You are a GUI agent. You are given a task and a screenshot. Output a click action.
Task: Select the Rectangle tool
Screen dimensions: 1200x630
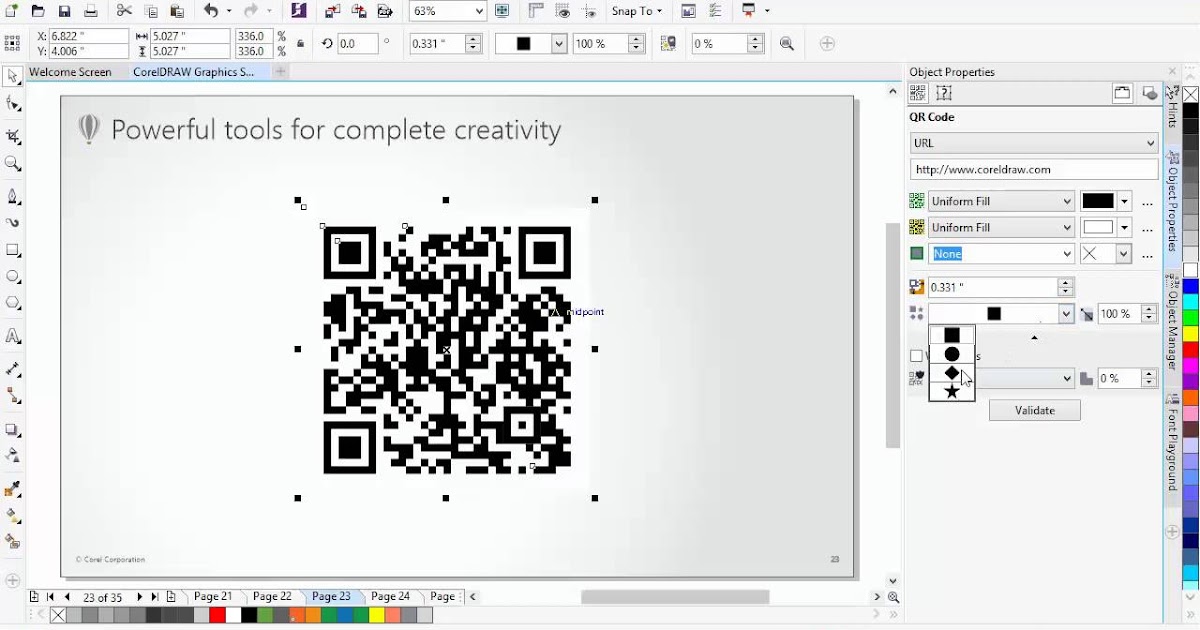(13, 250)
